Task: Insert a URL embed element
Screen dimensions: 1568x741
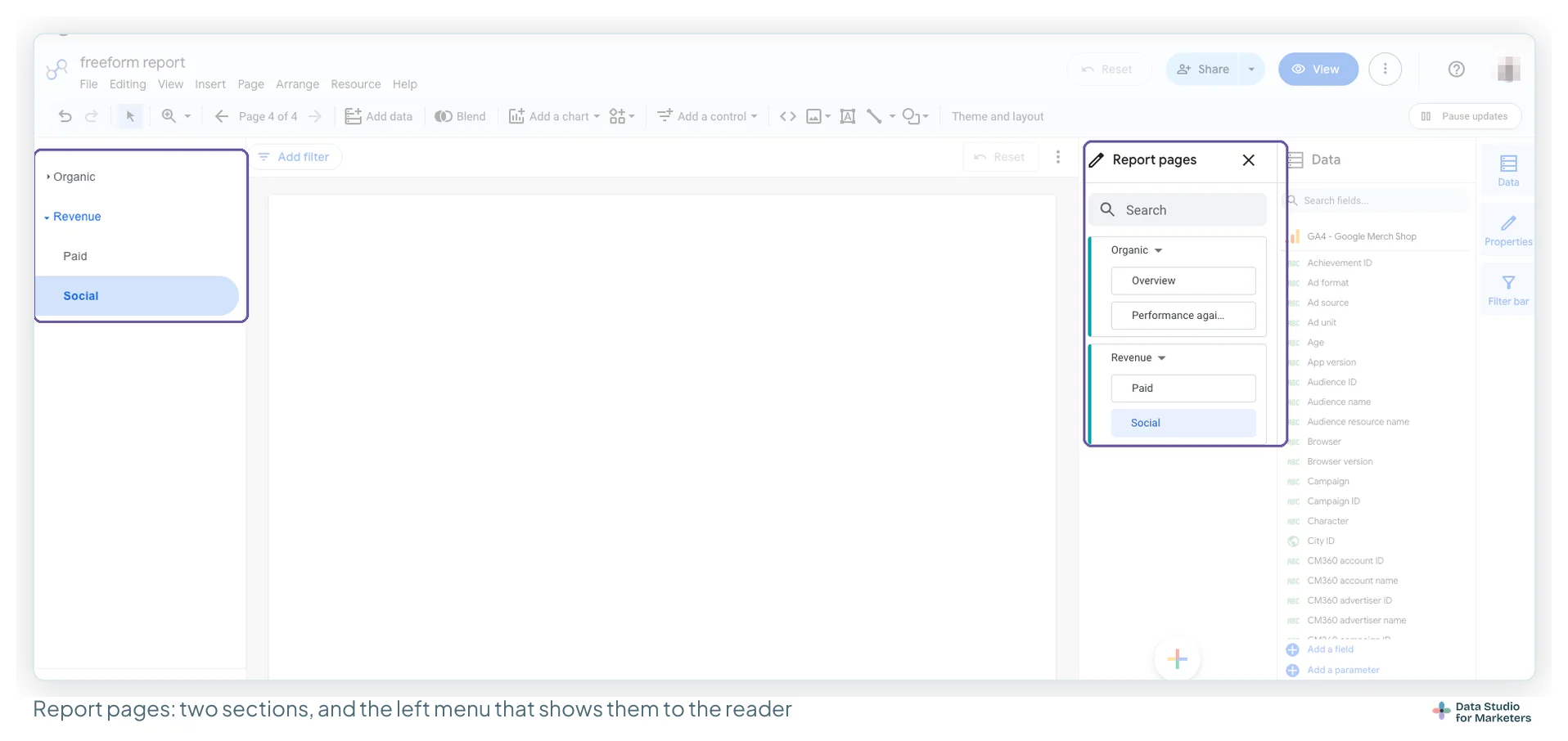Action: tap(788, 116)
